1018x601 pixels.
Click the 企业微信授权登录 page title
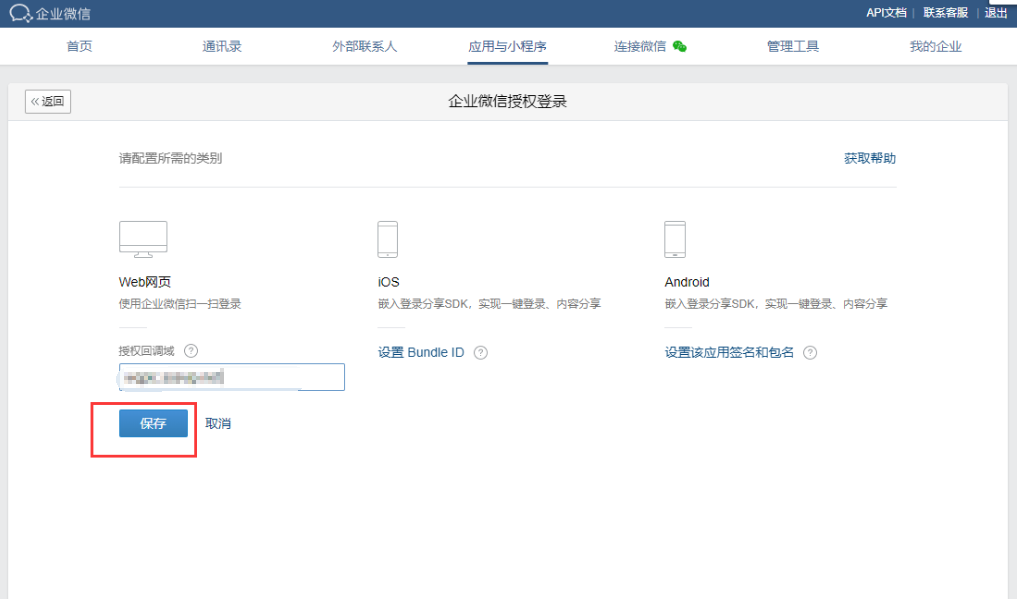tap(508, 101)
